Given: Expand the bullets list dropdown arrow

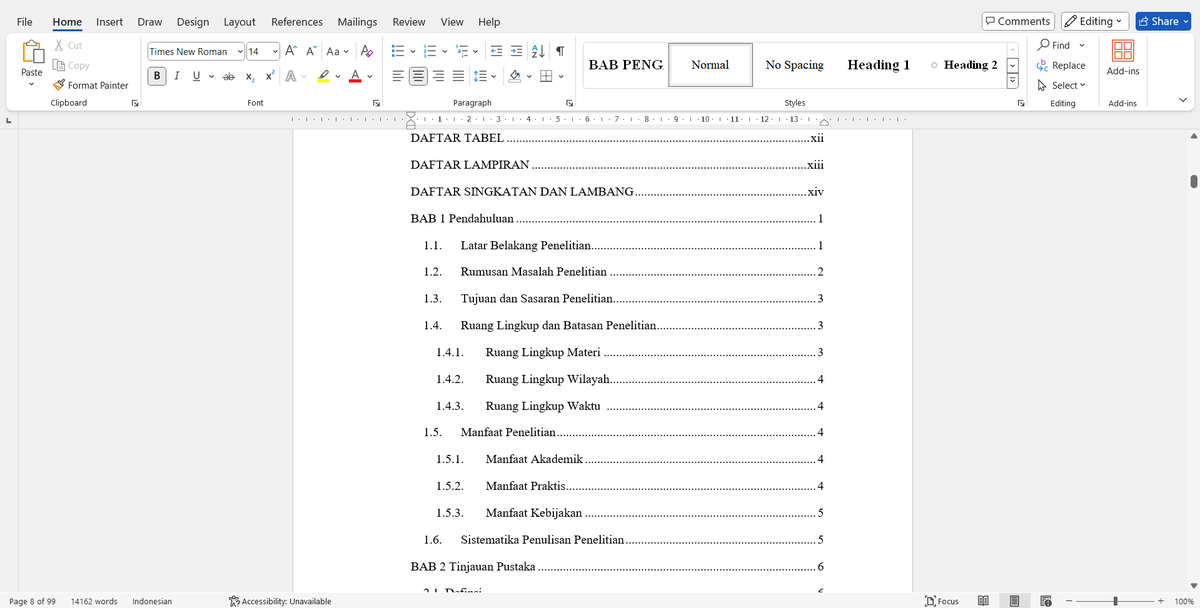Looking at the screenshot, I should pyautogui.click(x=411, y=52).
